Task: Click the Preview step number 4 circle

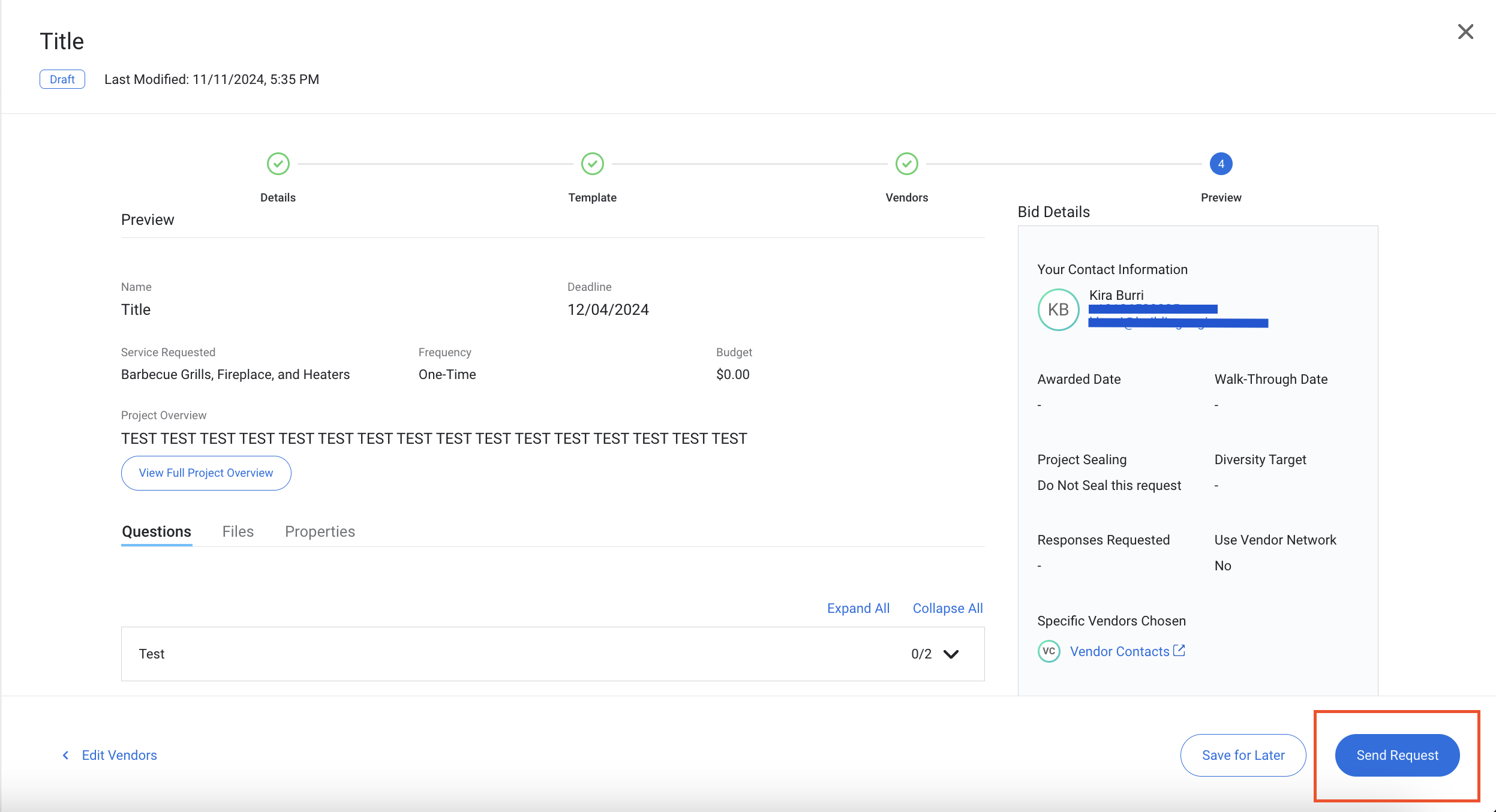Action: 1221,164
